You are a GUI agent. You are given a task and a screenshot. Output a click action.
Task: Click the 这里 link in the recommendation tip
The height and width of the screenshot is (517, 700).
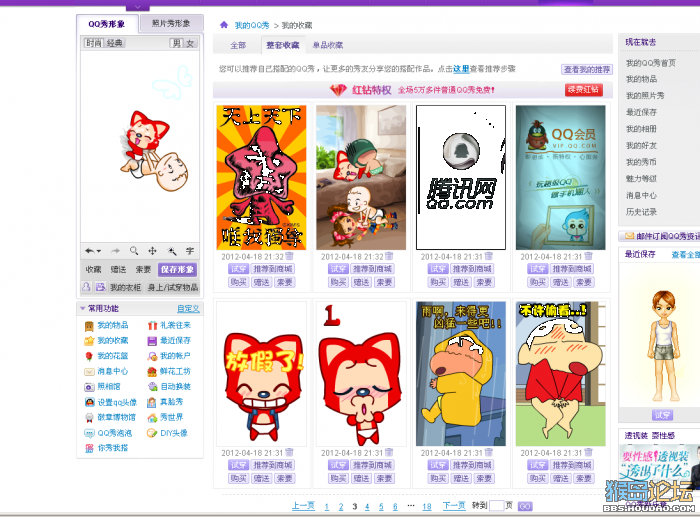point(461,69)
